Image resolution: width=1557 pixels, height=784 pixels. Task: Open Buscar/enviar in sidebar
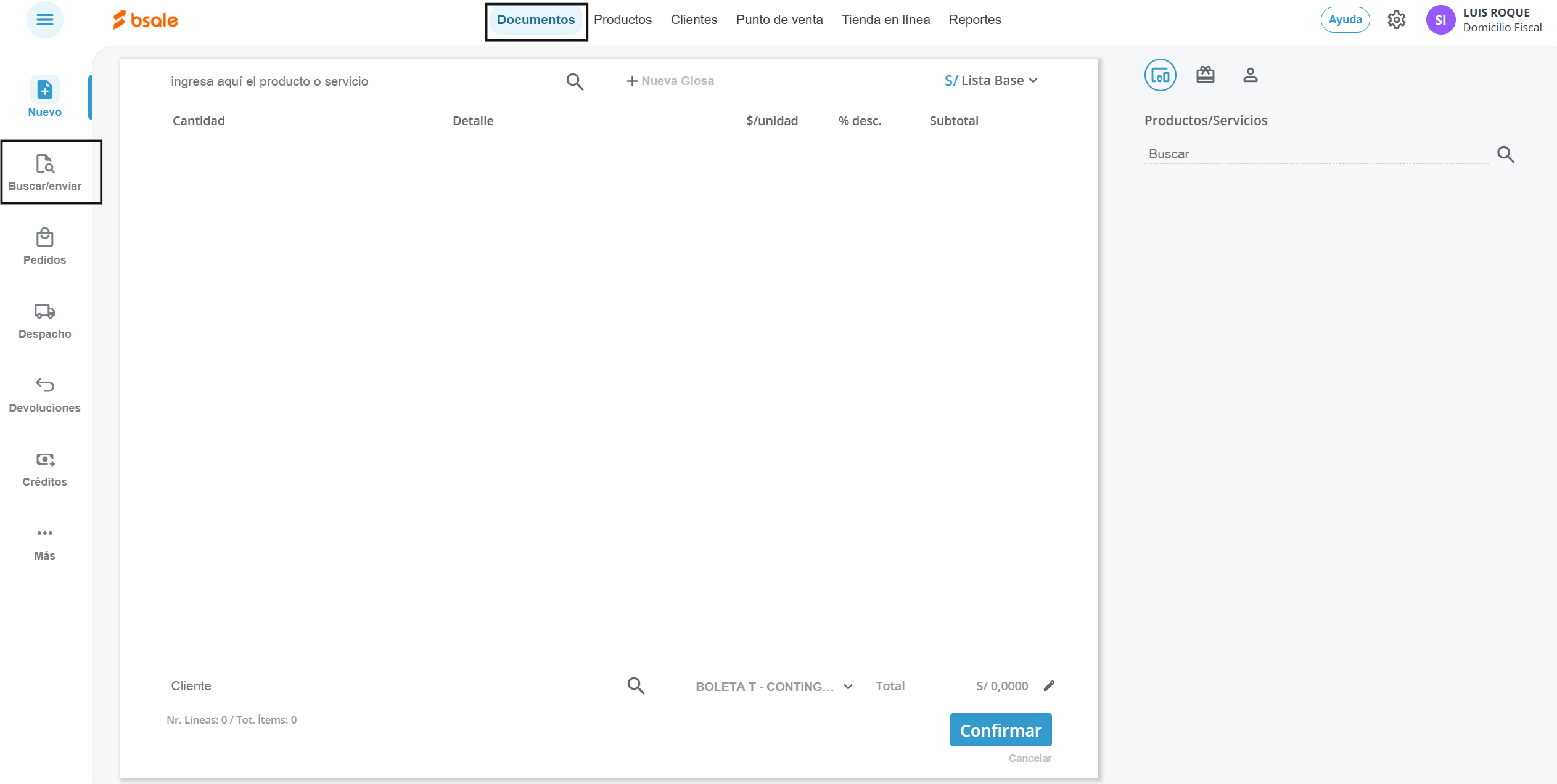[45, 172]
